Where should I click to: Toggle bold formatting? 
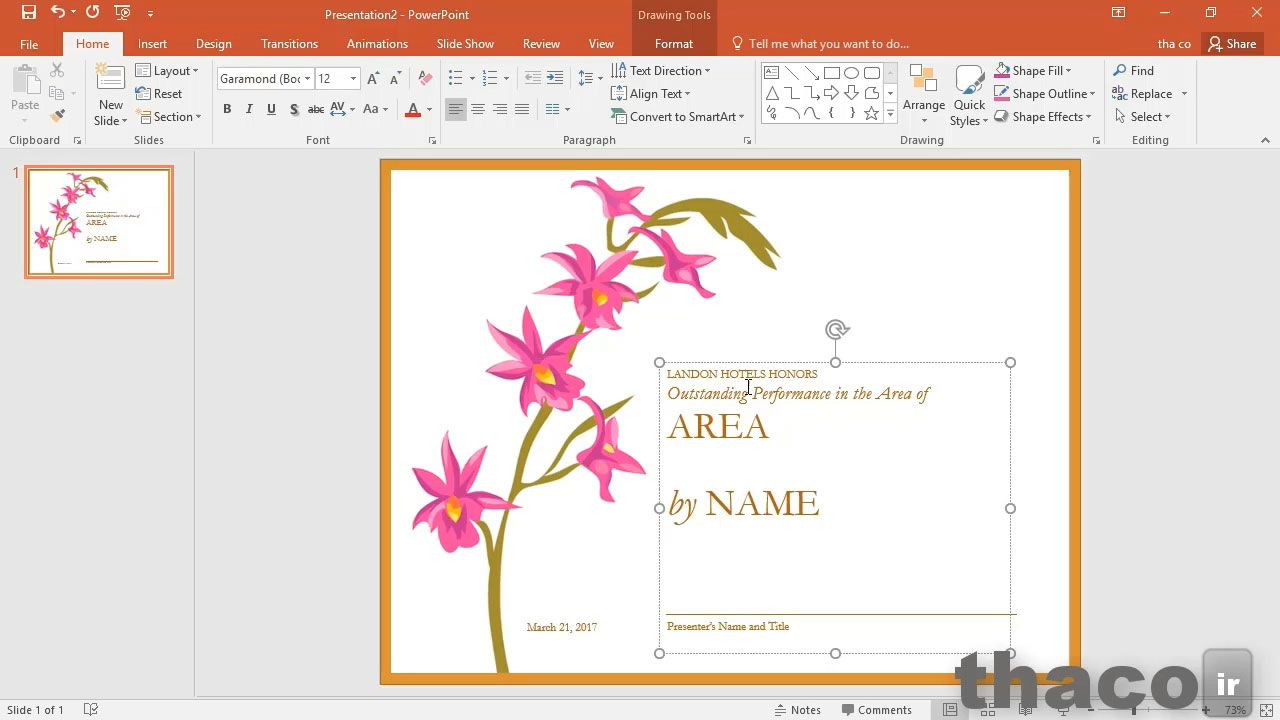[x=227, y=109]
